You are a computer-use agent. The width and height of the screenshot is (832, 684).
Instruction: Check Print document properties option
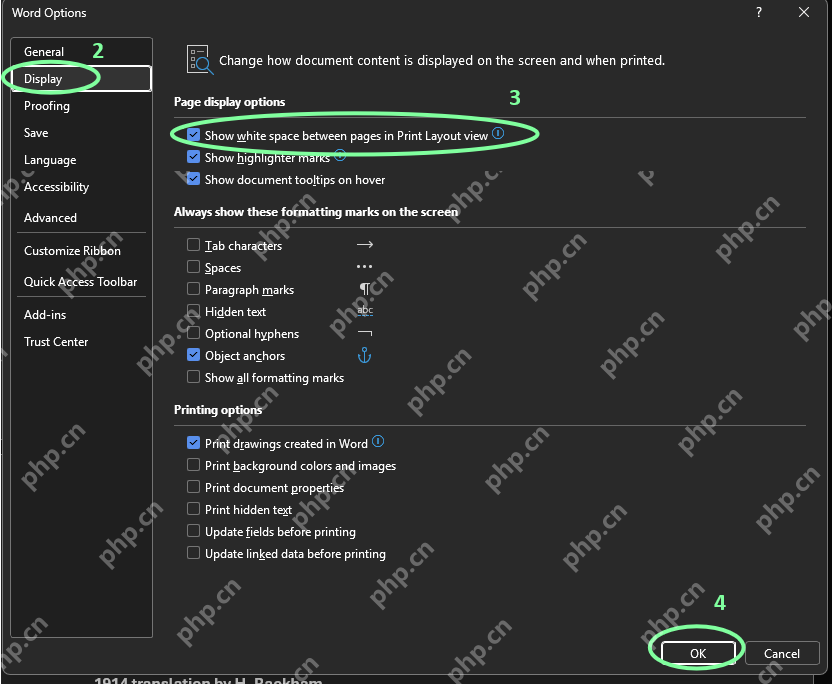coord(194,487)
